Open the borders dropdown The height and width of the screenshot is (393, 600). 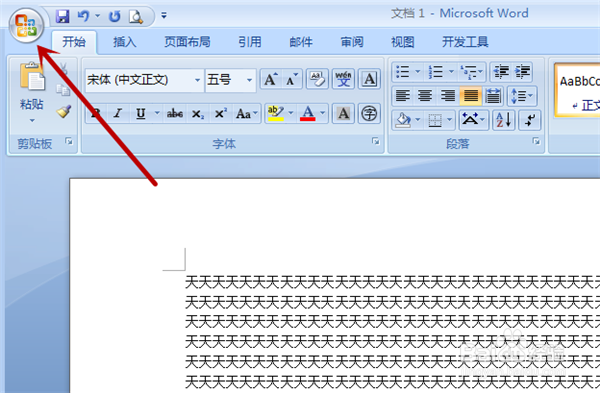[x=449, y=120]
